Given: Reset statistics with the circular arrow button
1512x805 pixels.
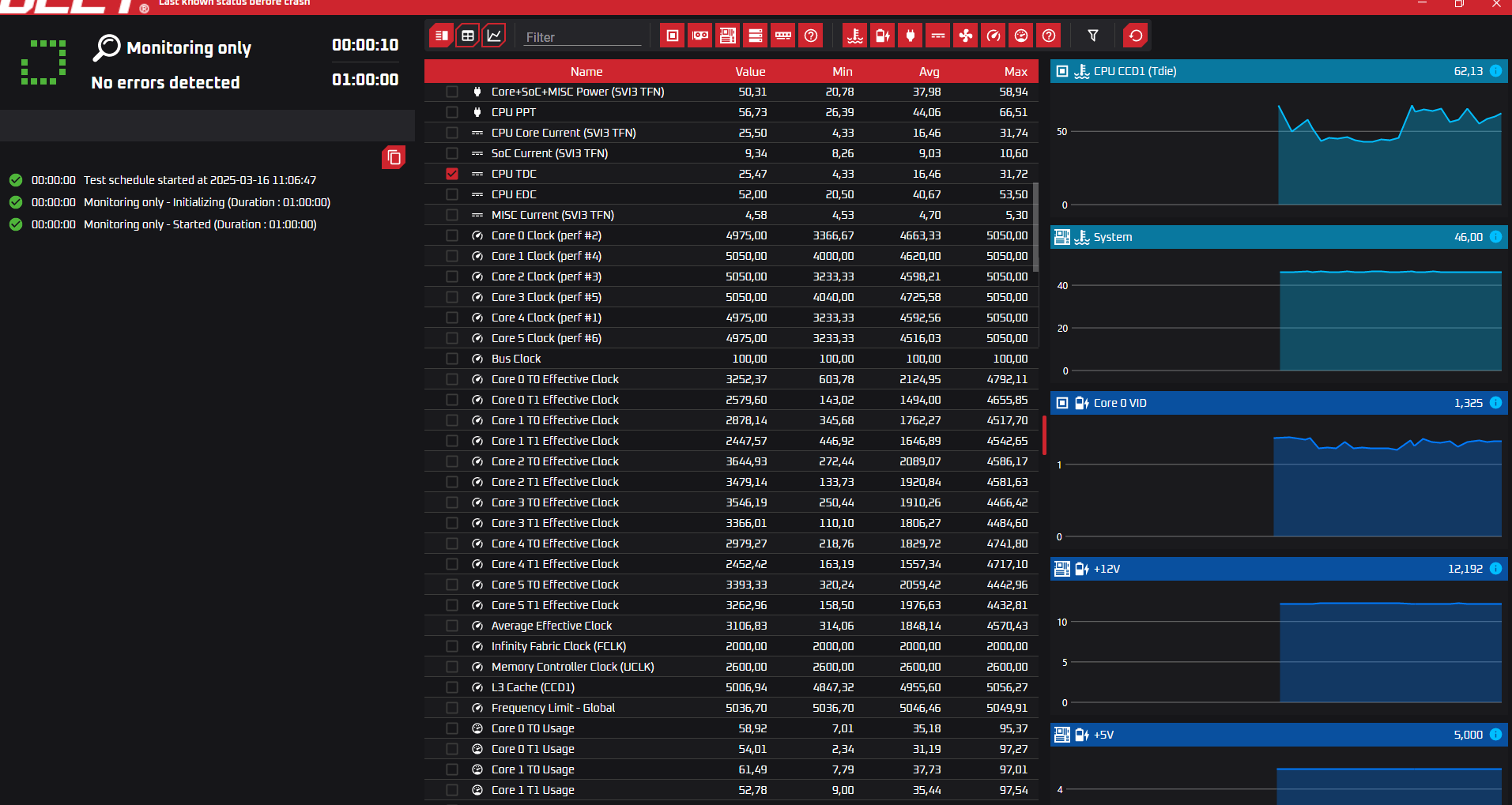Looking at the screenshot, I should pos(1136,36).
